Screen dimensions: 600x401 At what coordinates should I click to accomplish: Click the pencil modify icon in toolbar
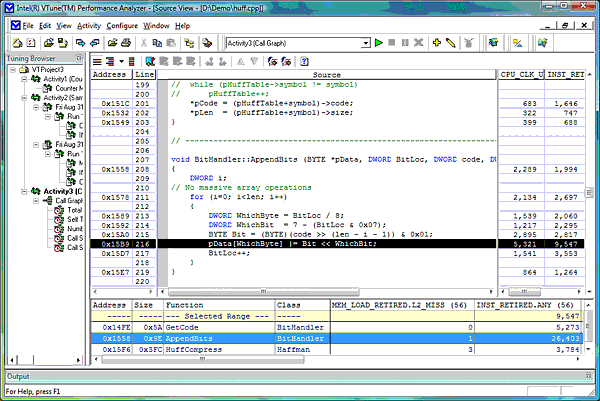[452, 43]
